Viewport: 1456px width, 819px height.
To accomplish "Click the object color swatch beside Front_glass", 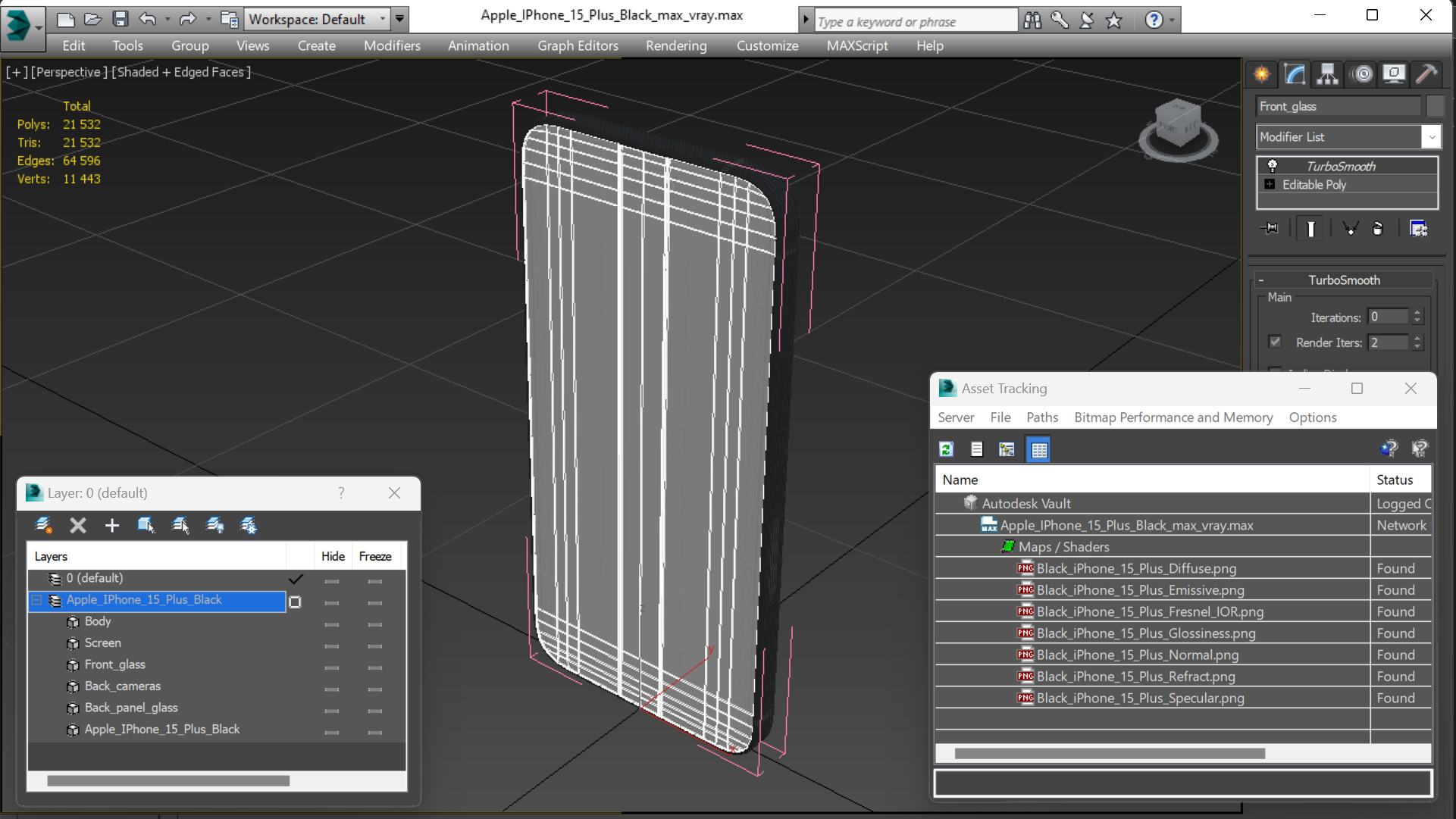I will [x=1435, y=106].
